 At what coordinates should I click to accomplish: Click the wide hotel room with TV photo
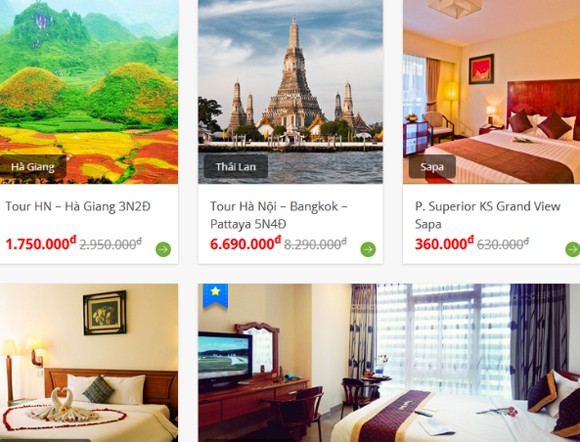[x=389, y=363]
